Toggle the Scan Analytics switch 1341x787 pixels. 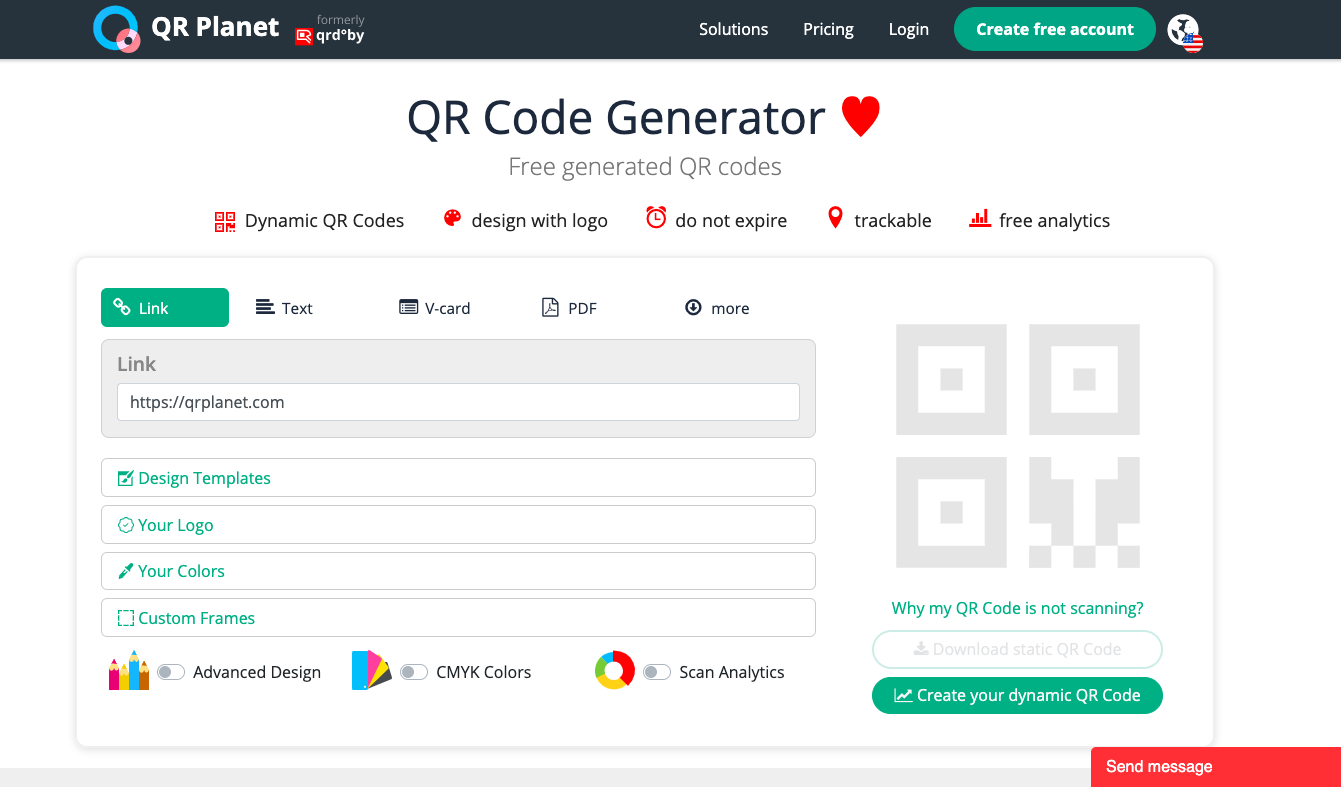pyautogui.click(x=656, y=672)
